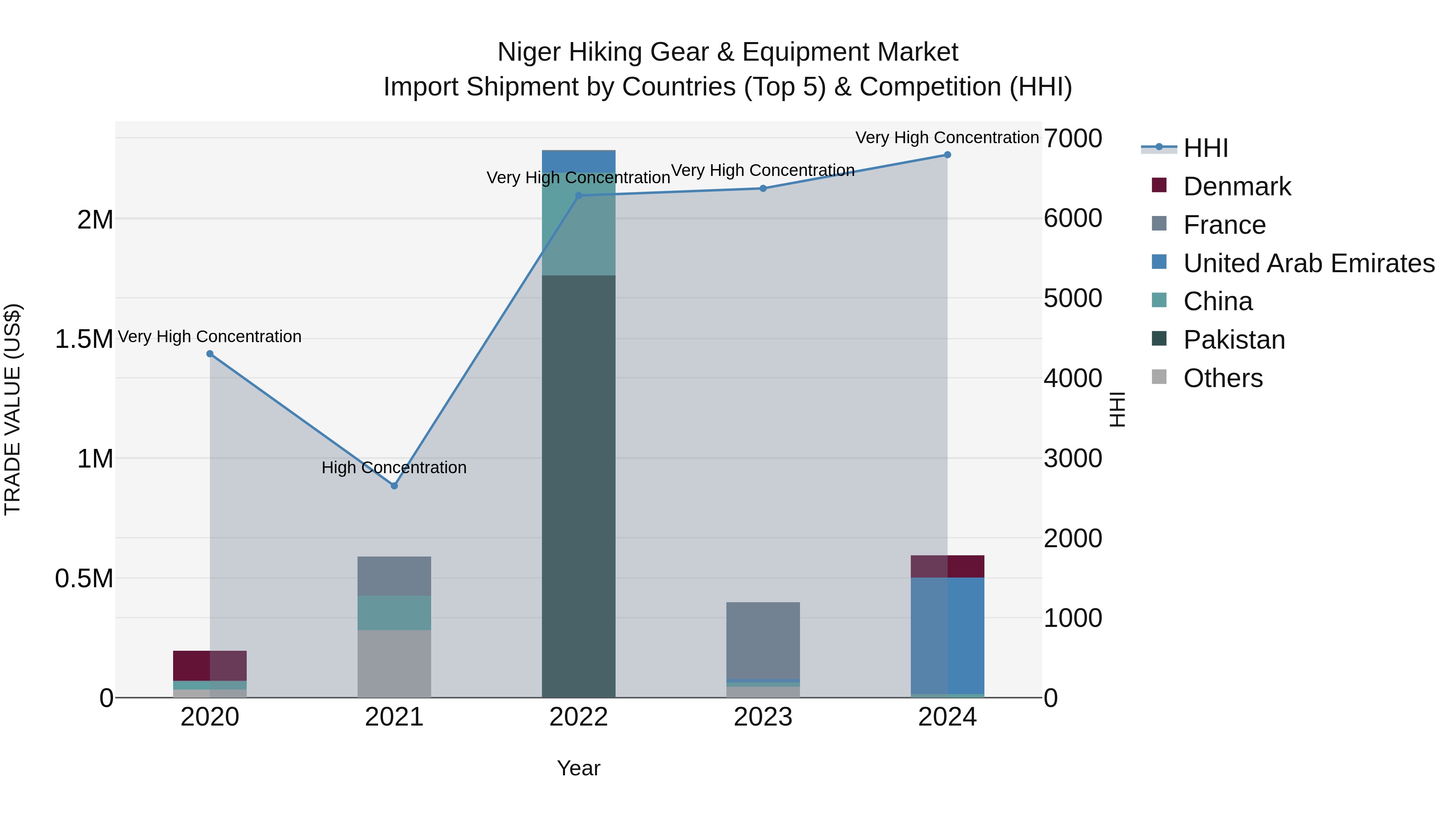Select the 2022 HHI data point
The height and width of the screenshot is (819, 1456).
pos(578,196)
